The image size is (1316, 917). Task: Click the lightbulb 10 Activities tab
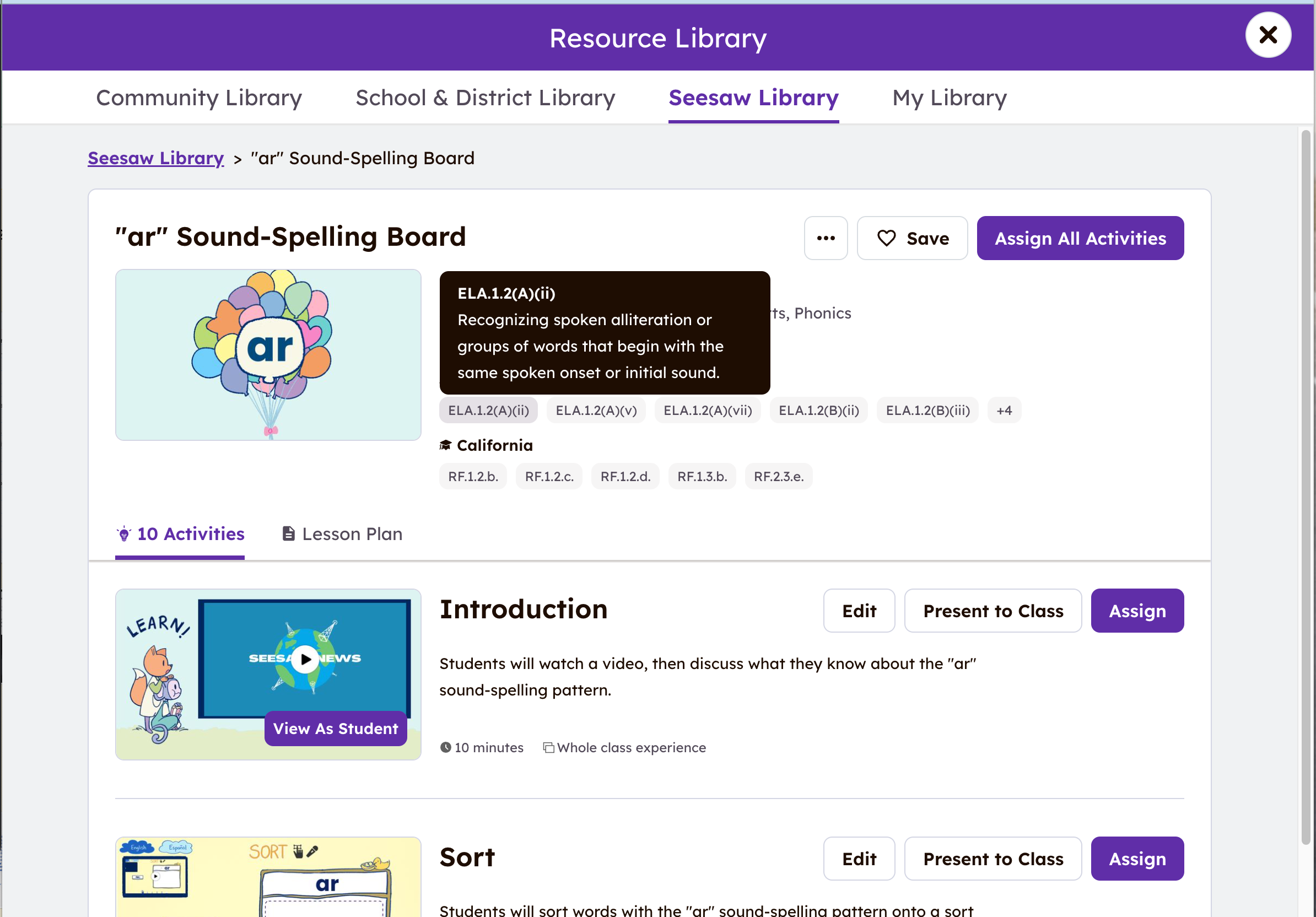point(180,533)
